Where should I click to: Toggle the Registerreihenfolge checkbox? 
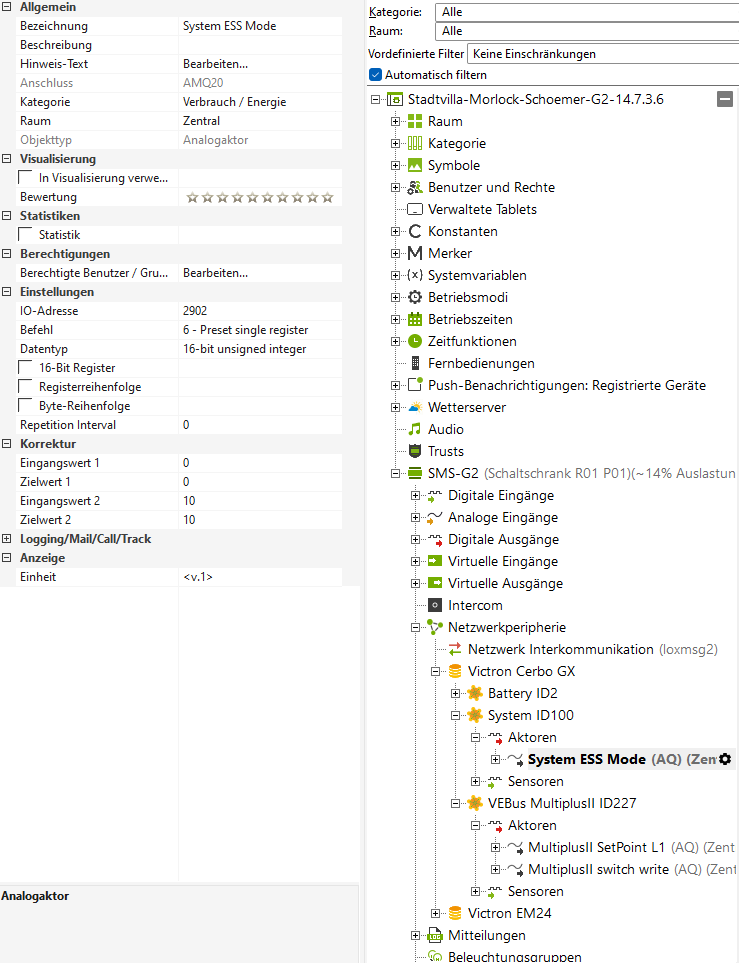tap(26, 387)
